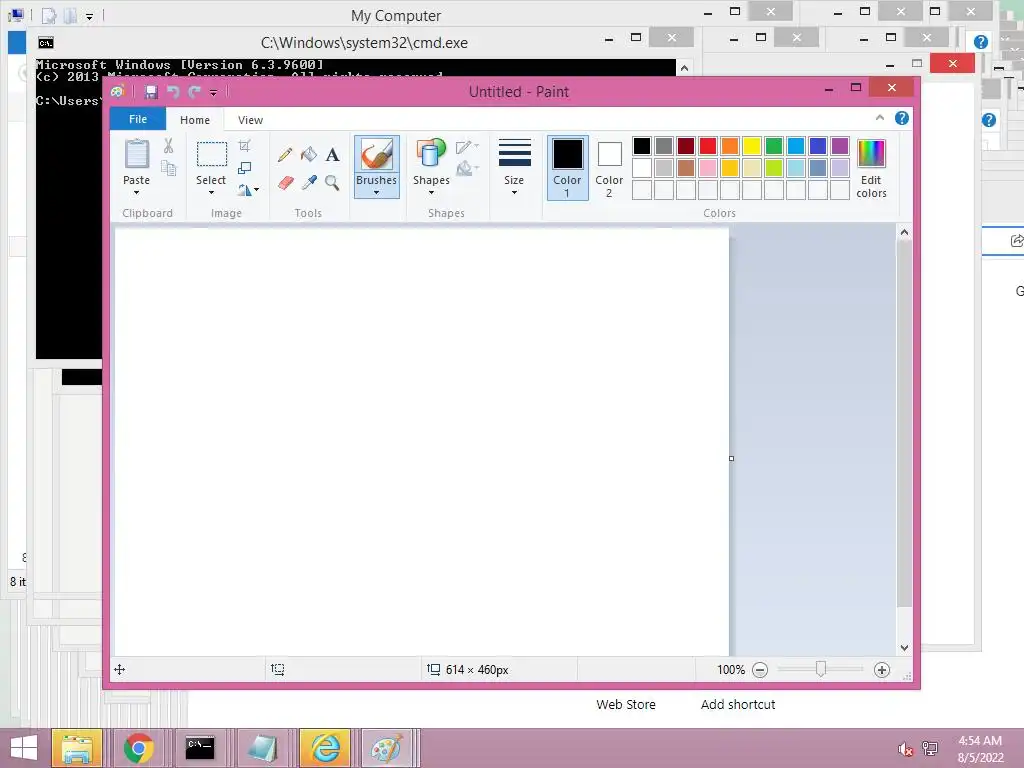This screenshot has height=768, width=1024.
Task: Click the Paint app icon in title bar
Action: pyautogui.click(x=118, y=92)
